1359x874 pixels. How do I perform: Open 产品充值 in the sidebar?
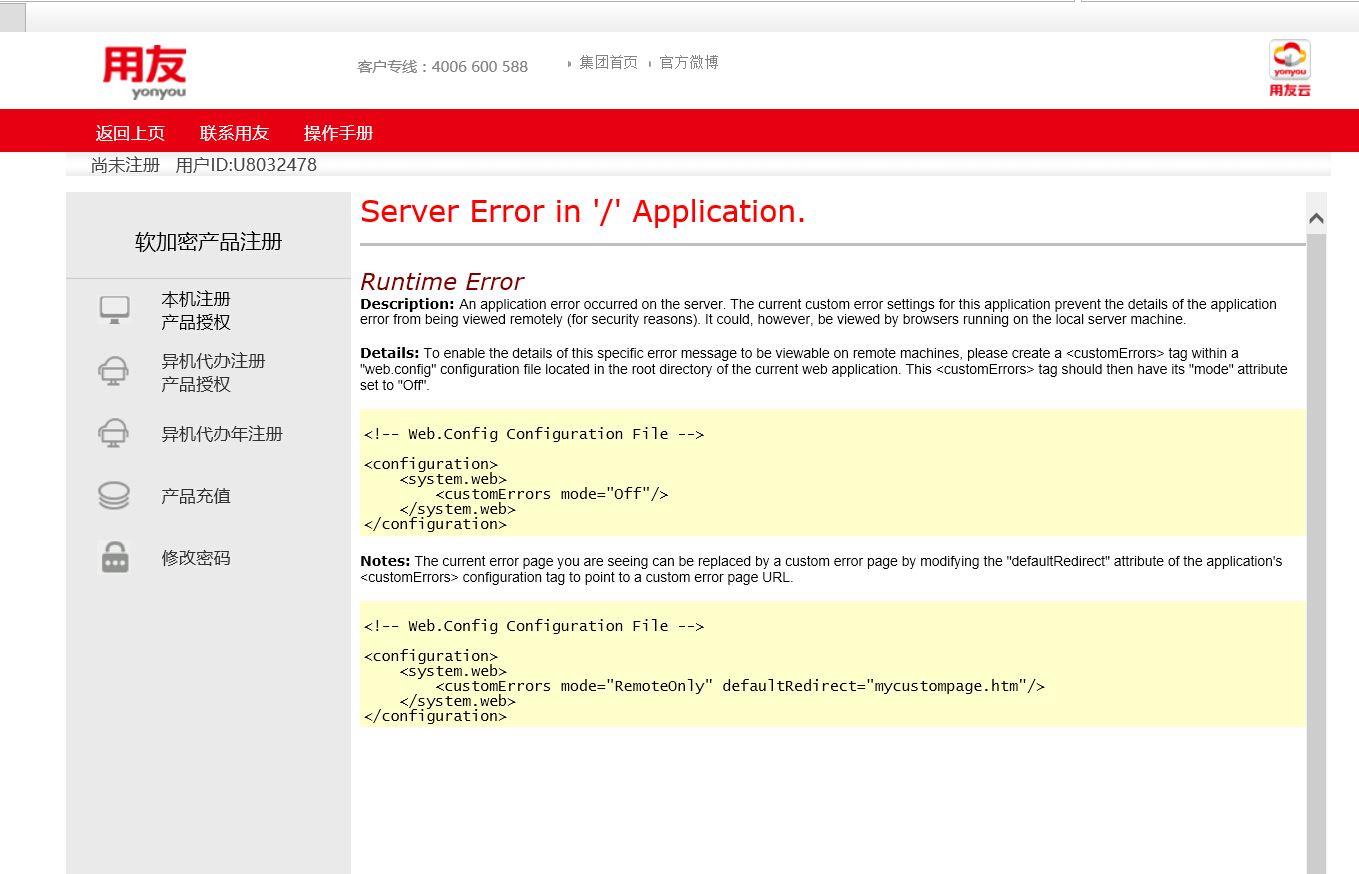tap(196, 496)
